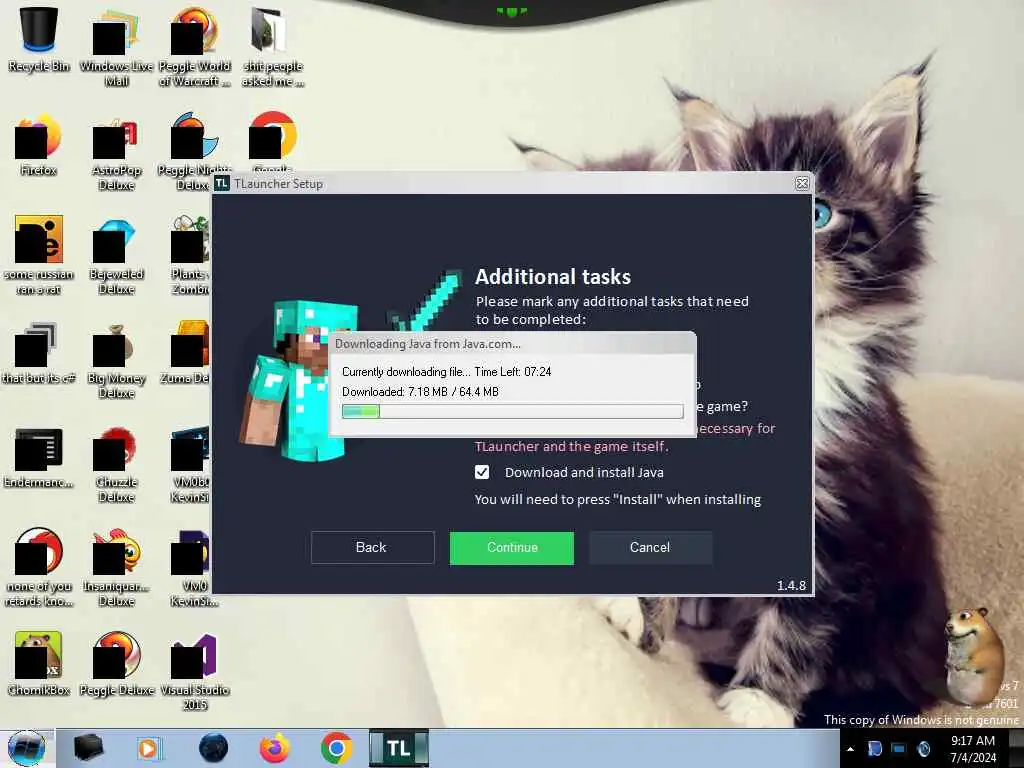1024x768 pixels.
Task: Click the green Continue button
Action: [x=512, y=548]
